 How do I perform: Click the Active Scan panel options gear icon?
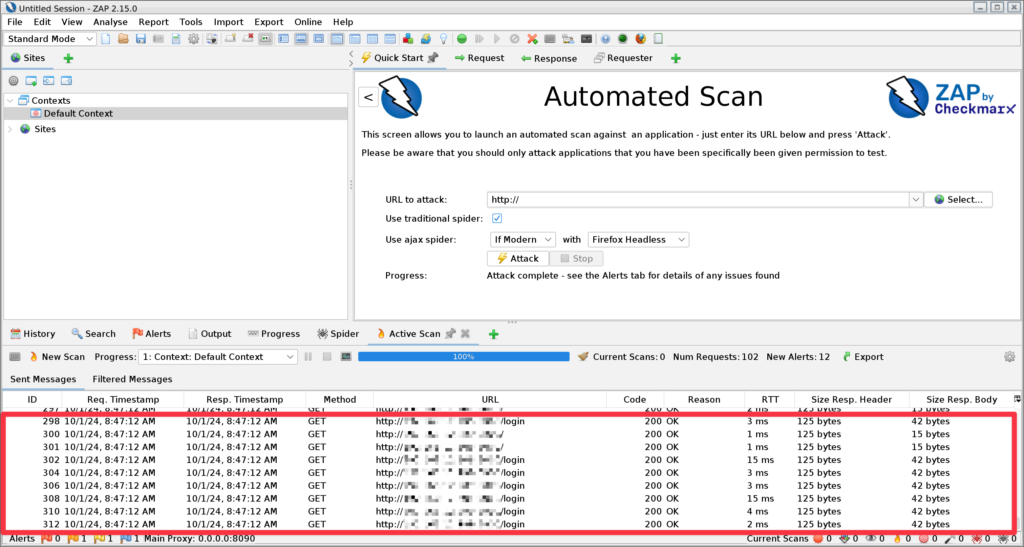point(1010,356)
